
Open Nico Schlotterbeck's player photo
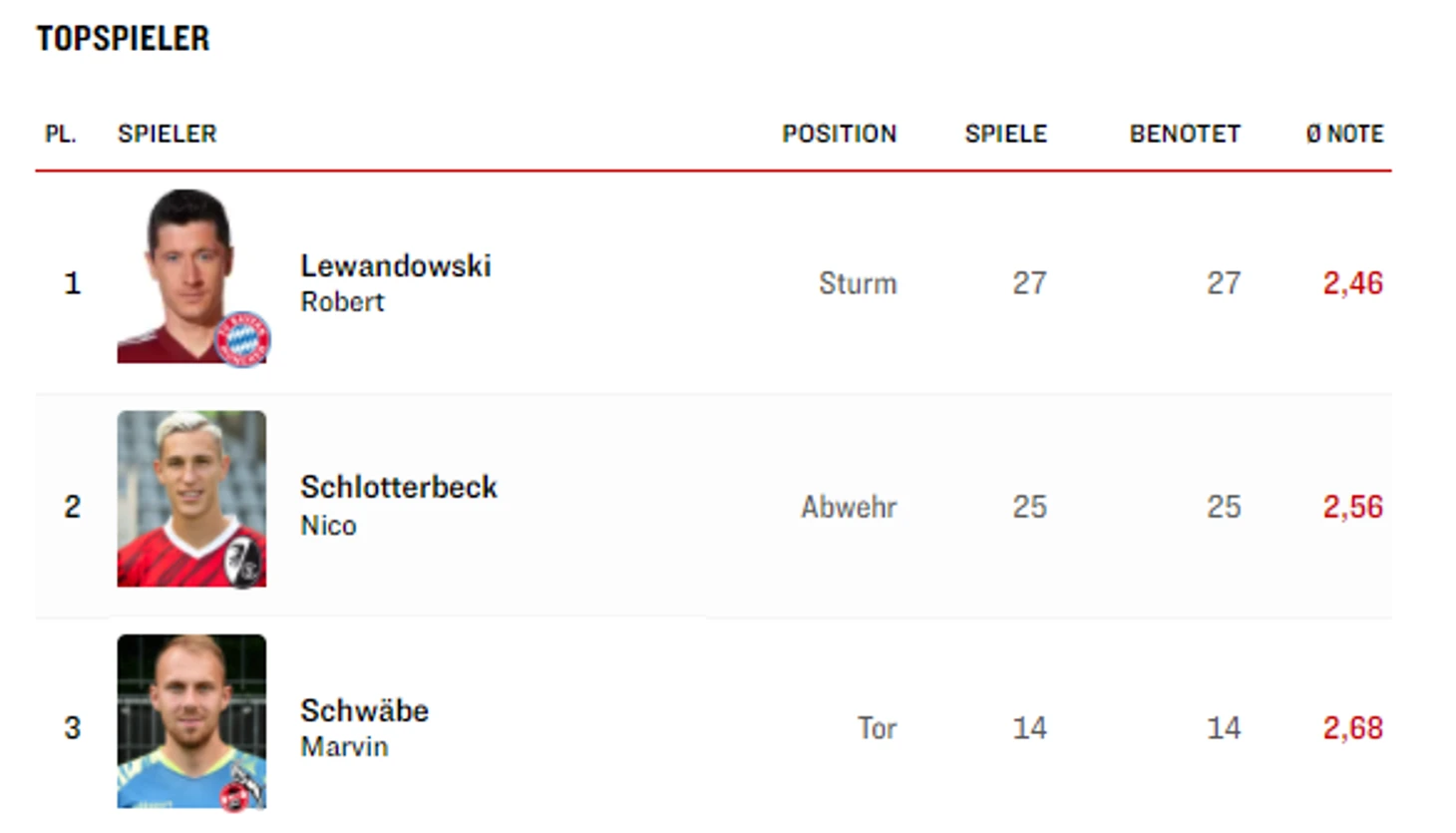pyautogui.click(x=191, y=499)
